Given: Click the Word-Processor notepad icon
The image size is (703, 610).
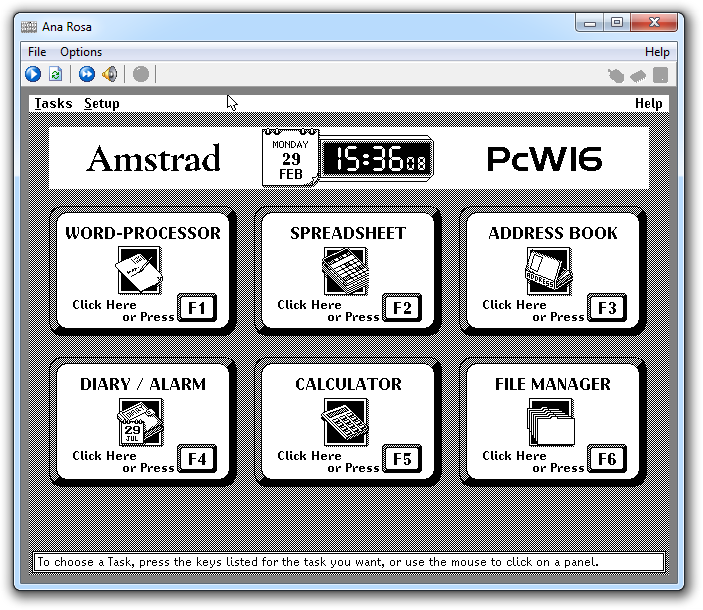Looking at the screenshot, I should (139, 270).
